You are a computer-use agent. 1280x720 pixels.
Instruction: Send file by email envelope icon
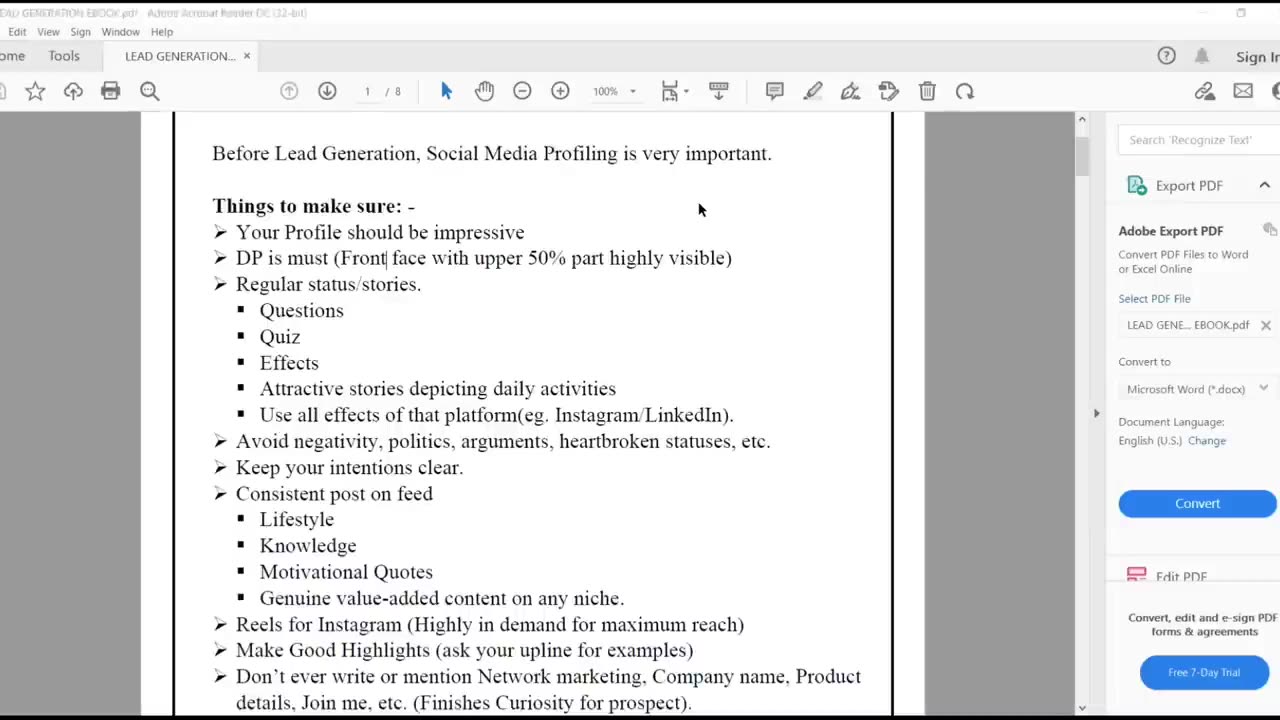pyautogui.click(x=1243, y=92)
